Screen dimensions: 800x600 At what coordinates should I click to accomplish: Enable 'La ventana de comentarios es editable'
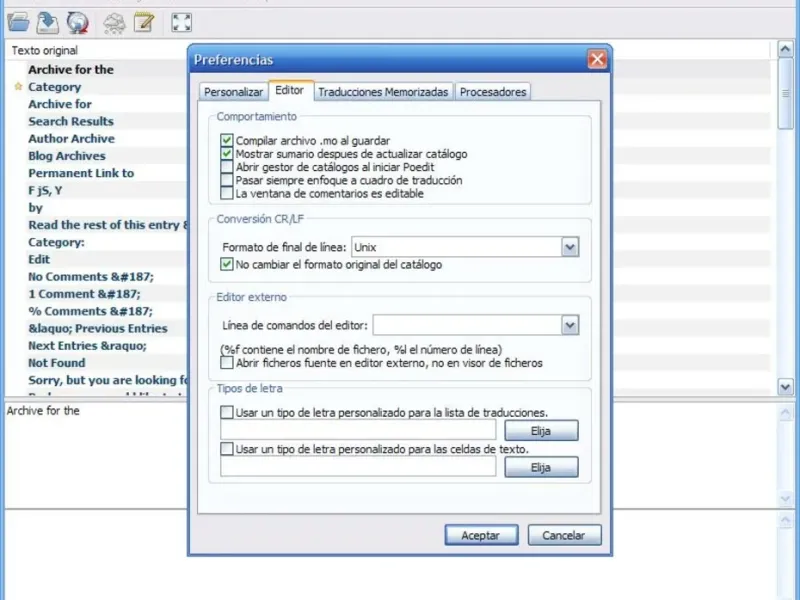[x=227, y=193]
